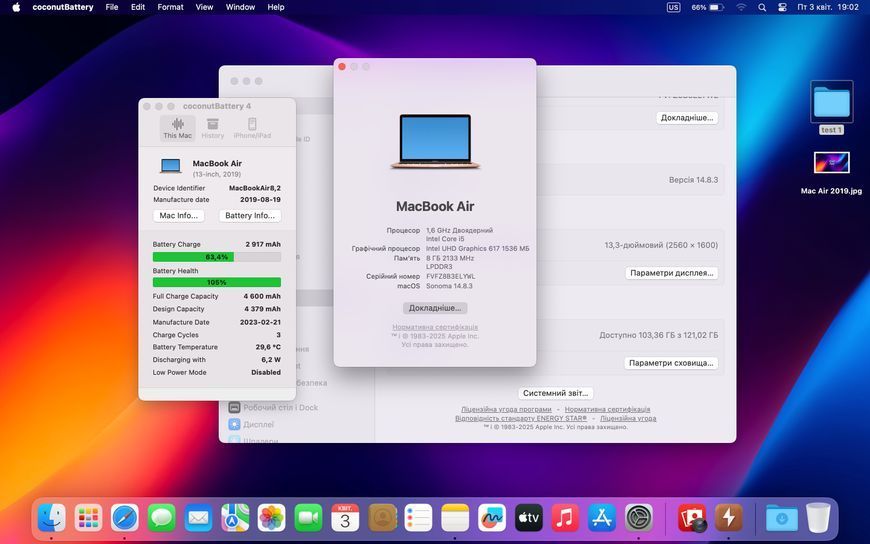Open the Format menu
The image size is (870, 544).
pos(170,7)
